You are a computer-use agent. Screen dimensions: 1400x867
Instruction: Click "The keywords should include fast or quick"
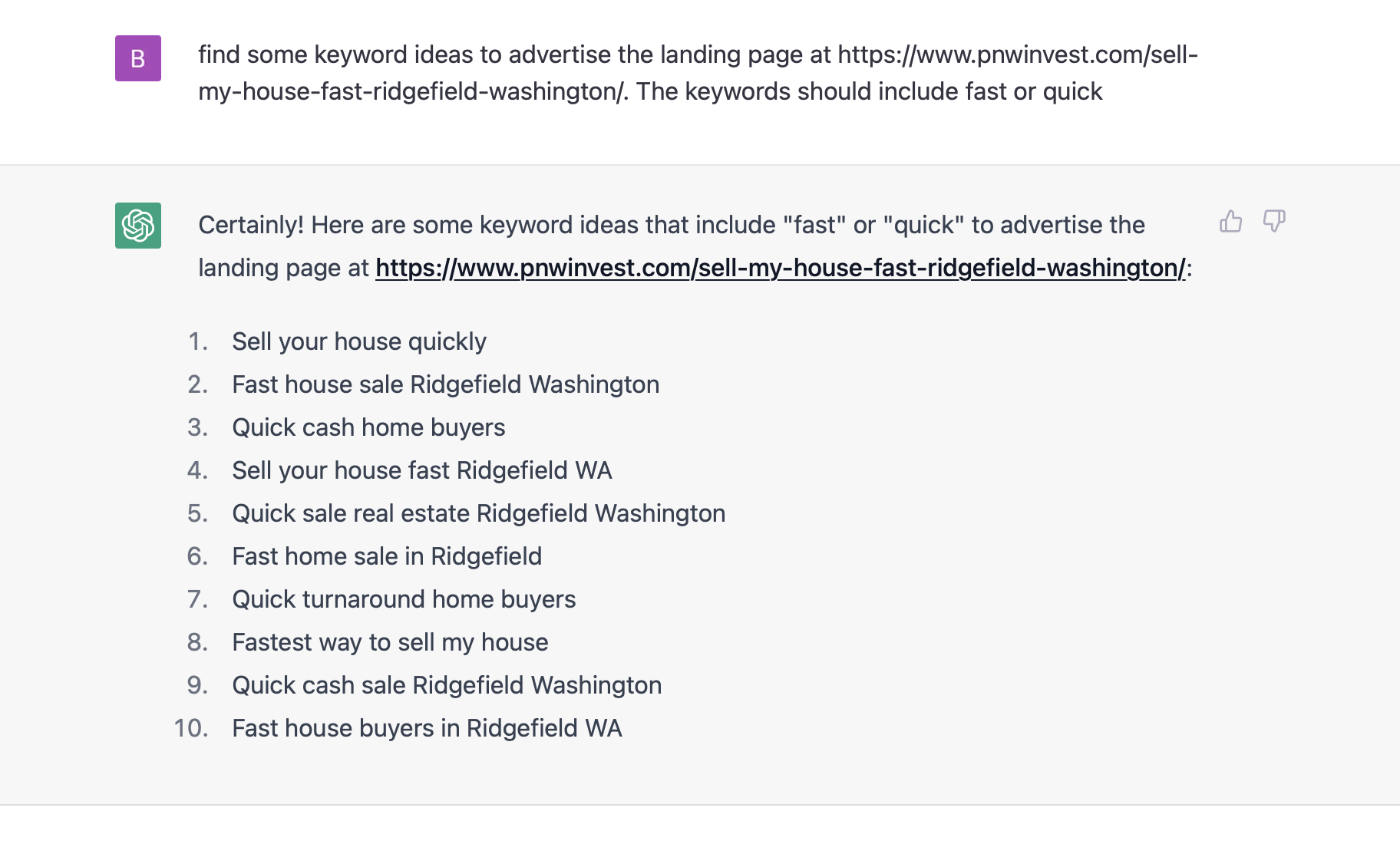869,92
